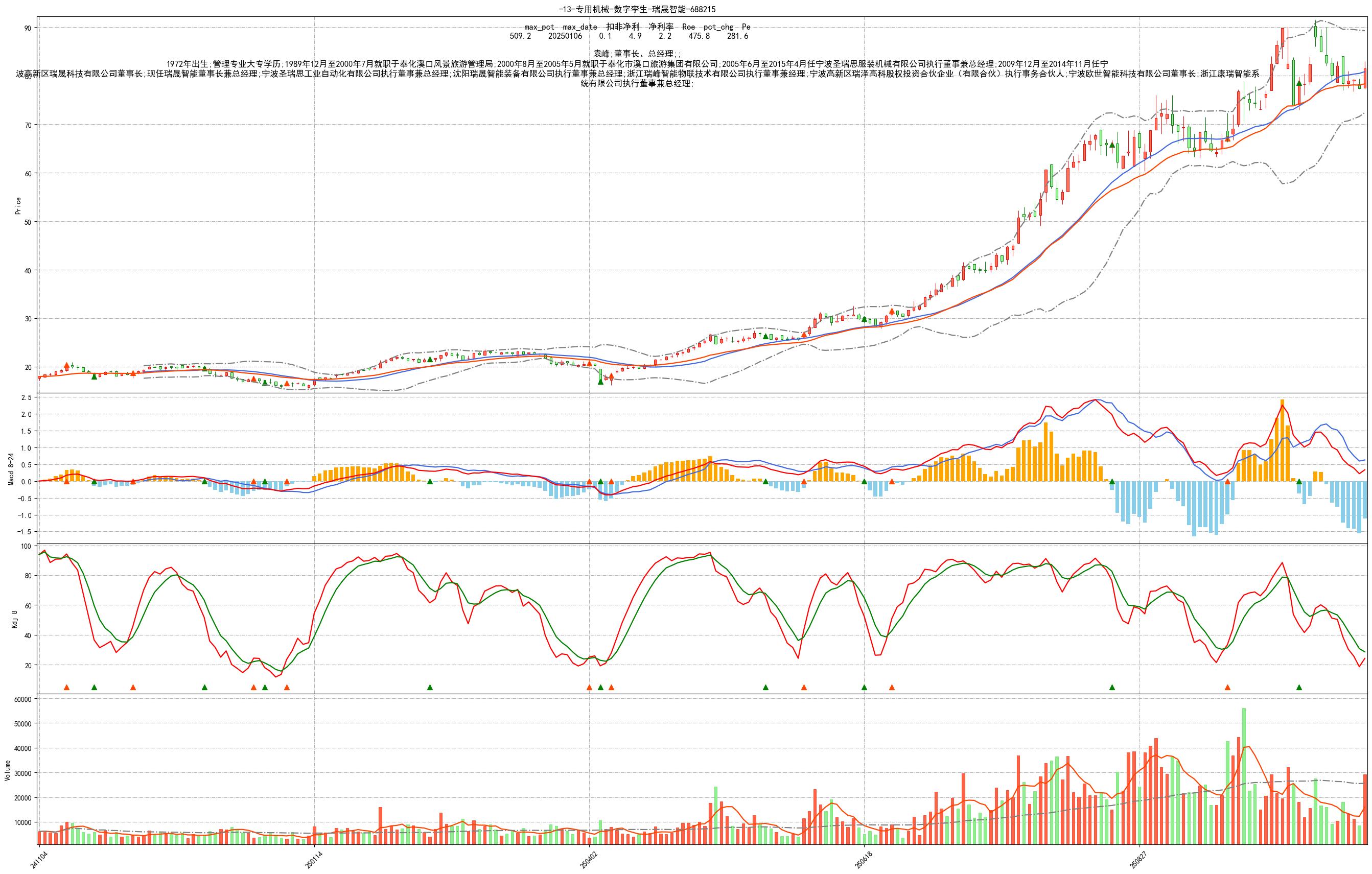Click the max_pct value 509.2
Viewport: 1372px width, 874px height.
(x=520, y=36)
